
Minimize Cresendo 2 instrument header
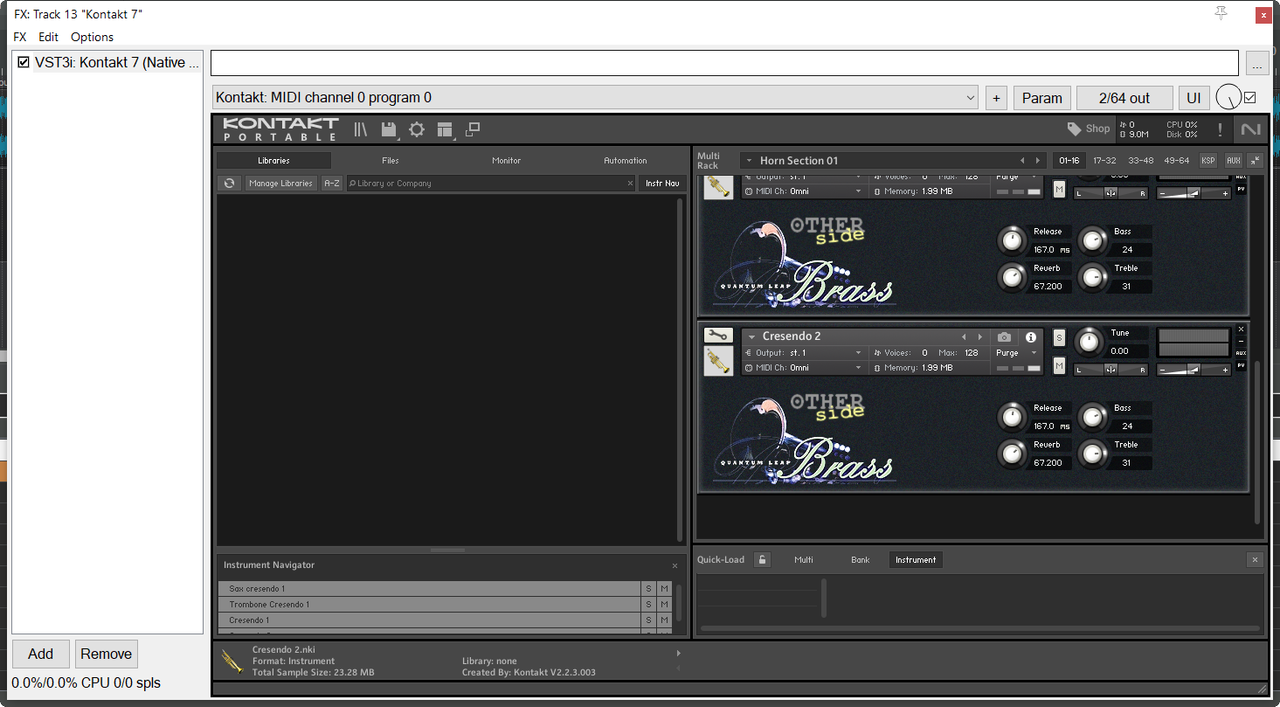(1241, 341)
